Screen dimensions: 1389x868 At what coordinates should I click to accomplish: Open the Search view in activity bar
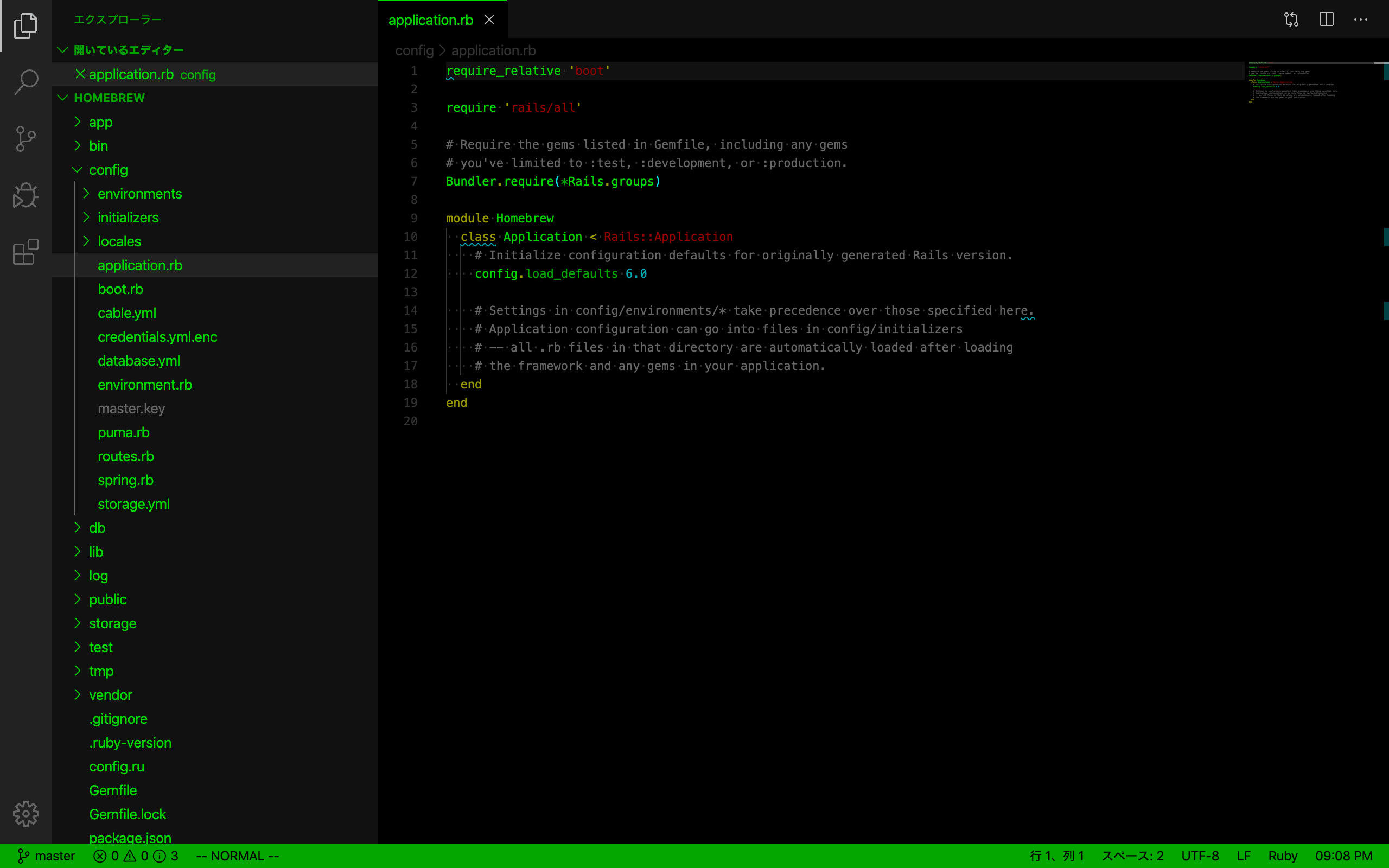point(26,82)
